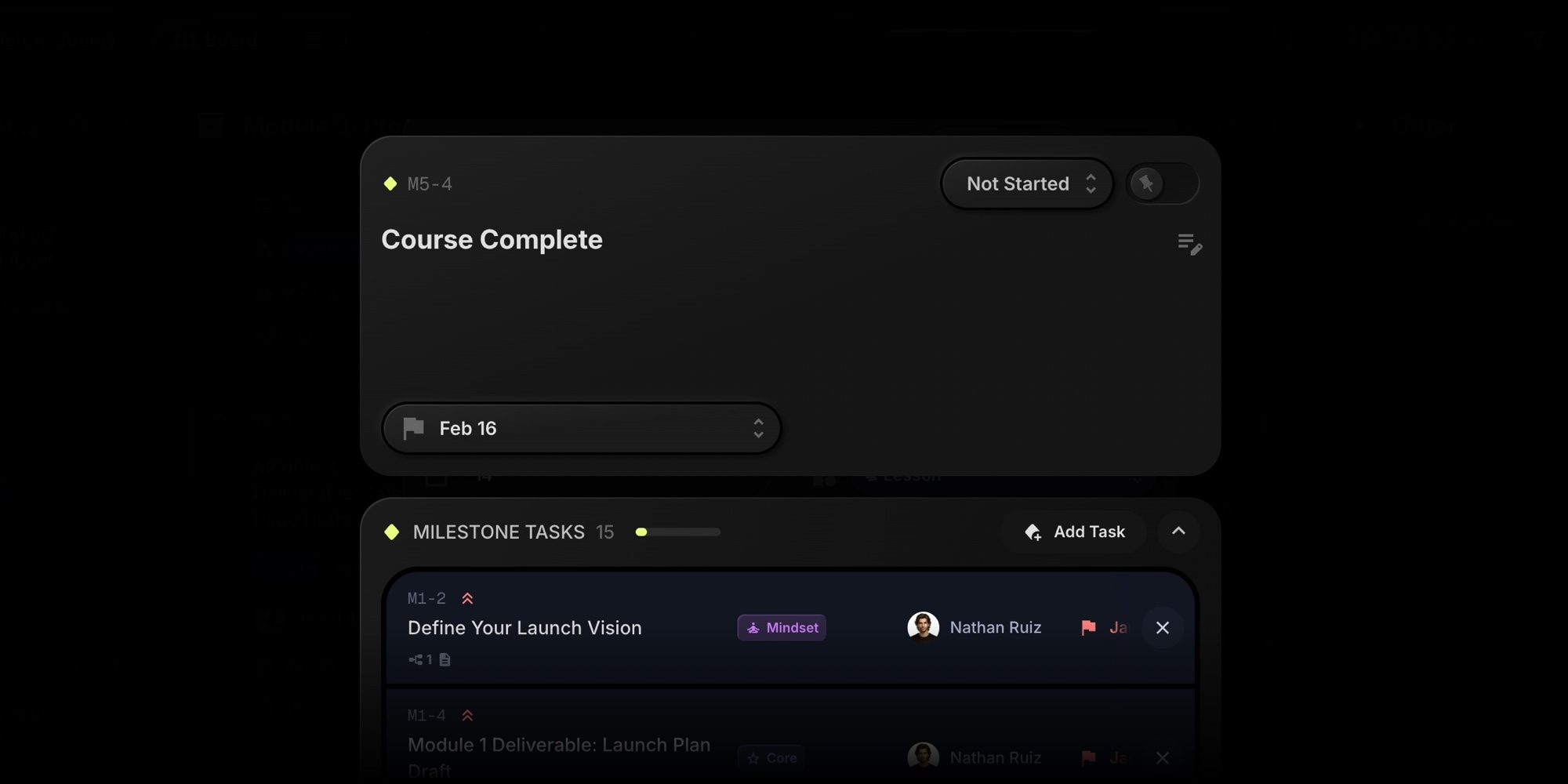Click the document icon on Define Your Launch Vision

(x=445, y=659)
